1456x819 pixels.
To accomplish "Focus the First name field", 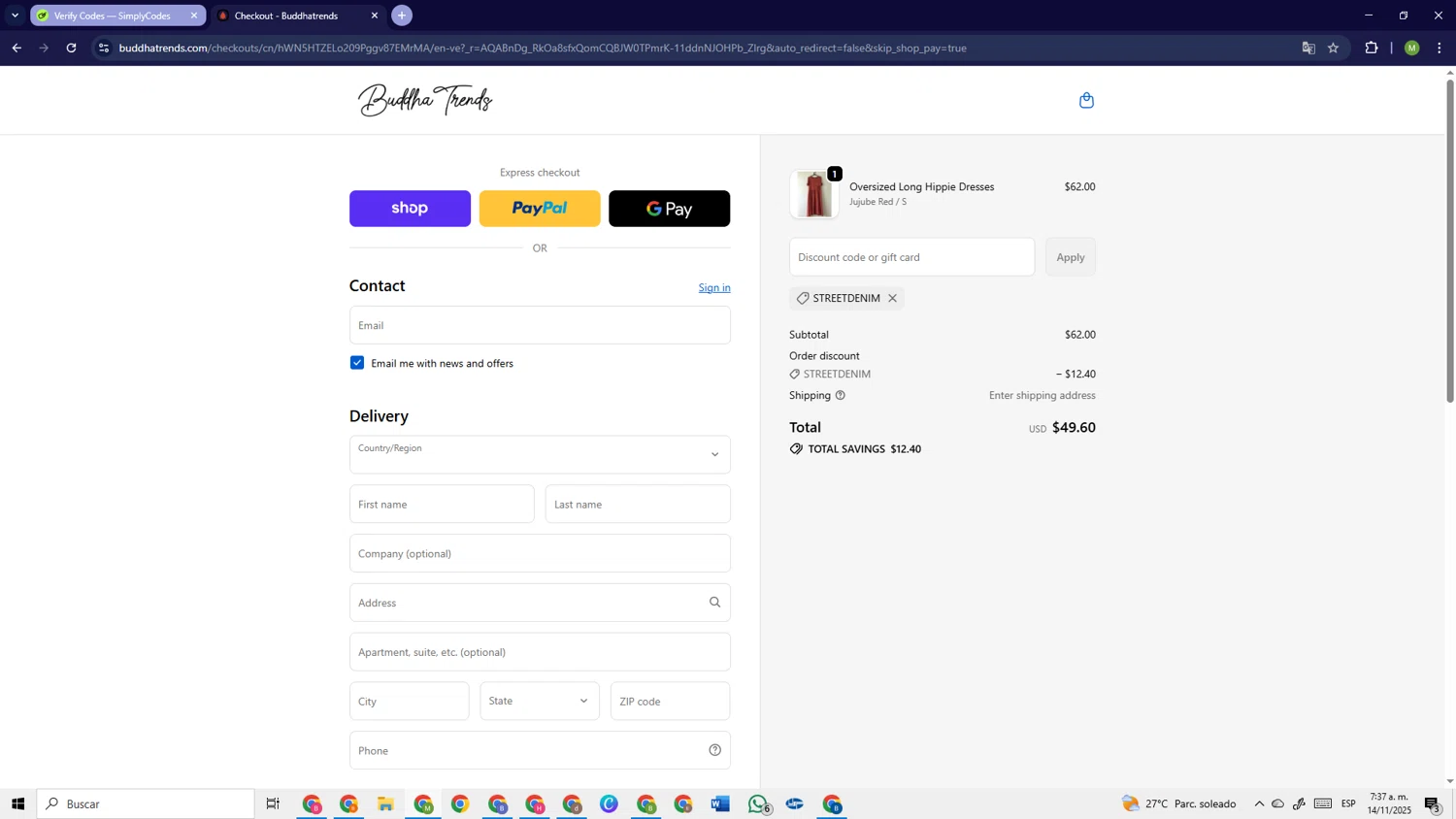I will coord(442,504).
